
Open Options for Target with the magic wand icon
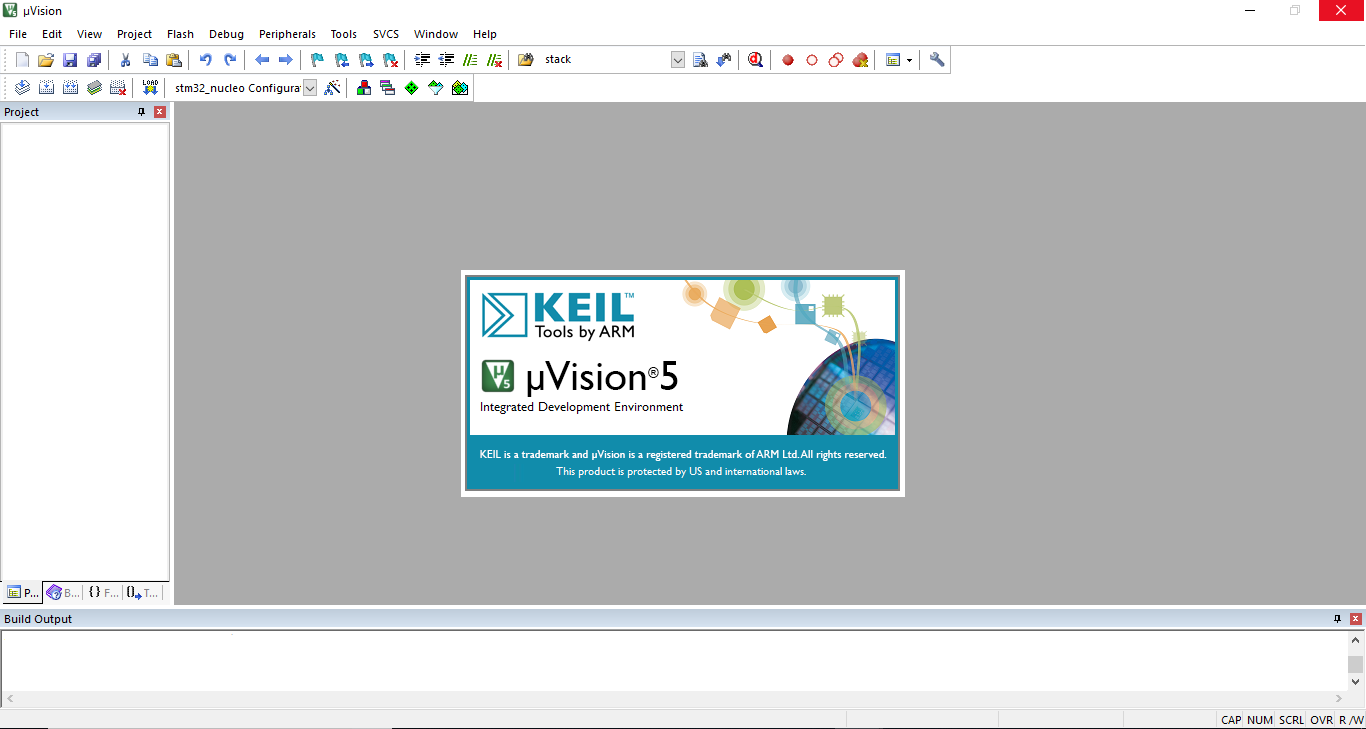point(334,87)
